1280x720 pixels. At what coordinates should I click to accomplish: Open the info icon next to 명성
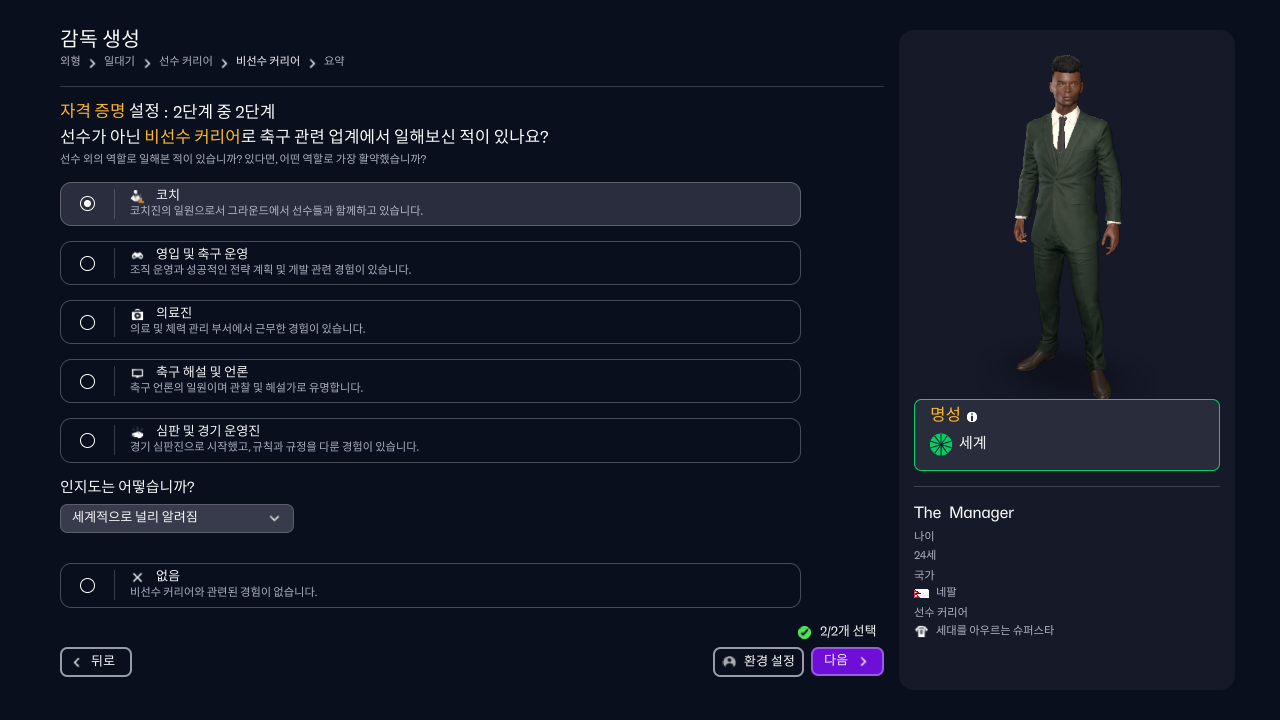click(971, 416)
